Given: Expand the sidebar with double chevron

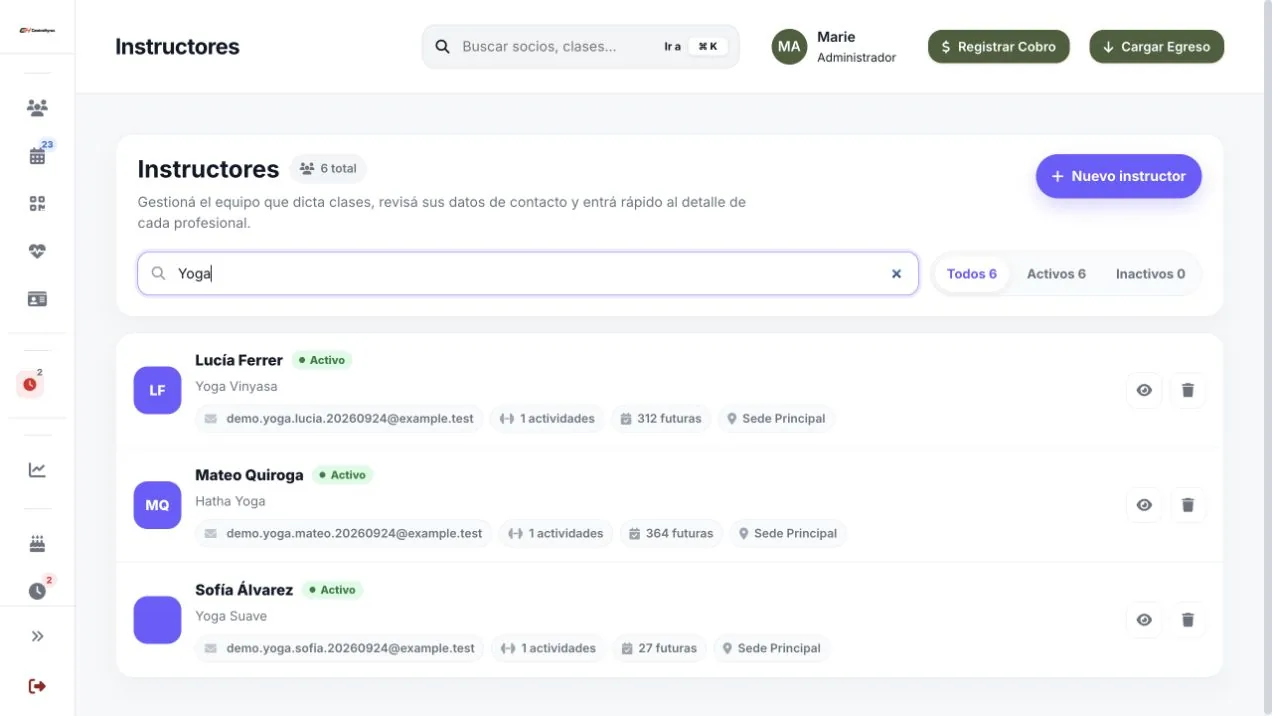Looking at the screenshot, I should click(x=37, y=636).
